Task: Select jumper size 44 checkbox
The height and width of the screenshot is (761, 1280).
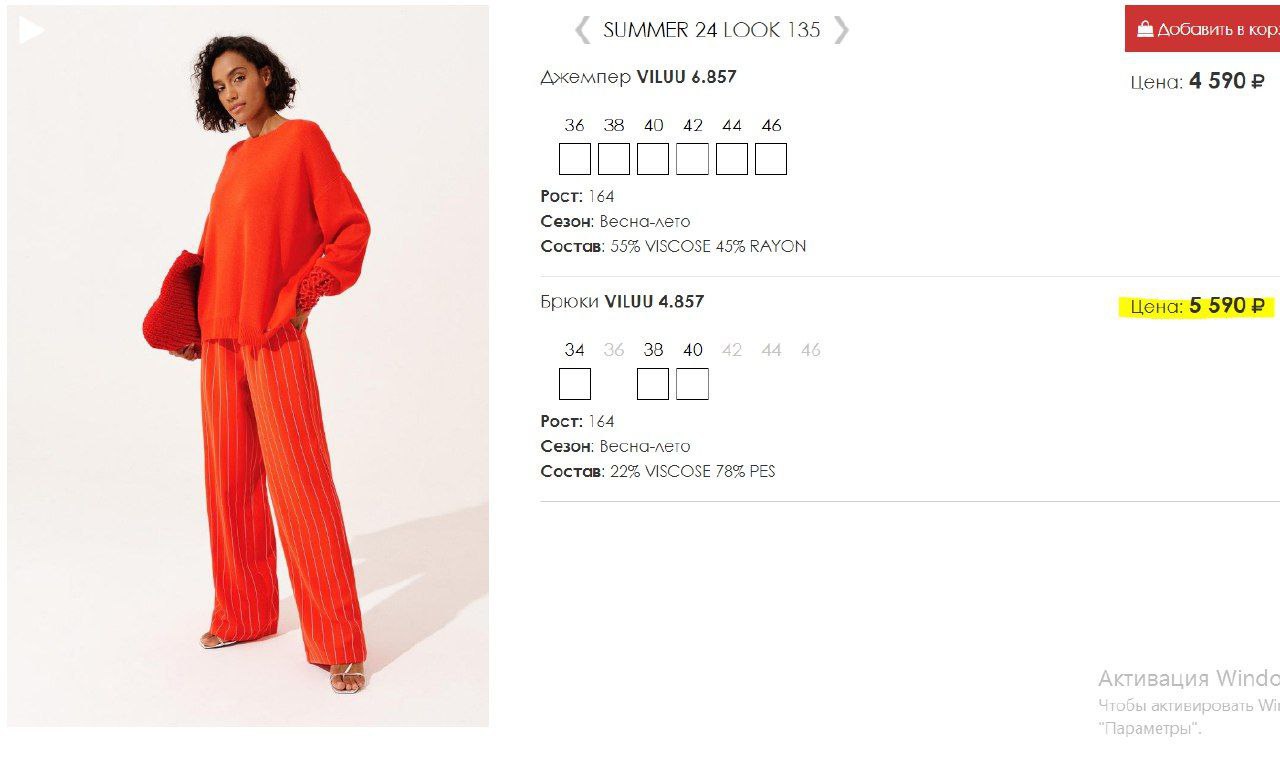Action: [x=731, y=159]
